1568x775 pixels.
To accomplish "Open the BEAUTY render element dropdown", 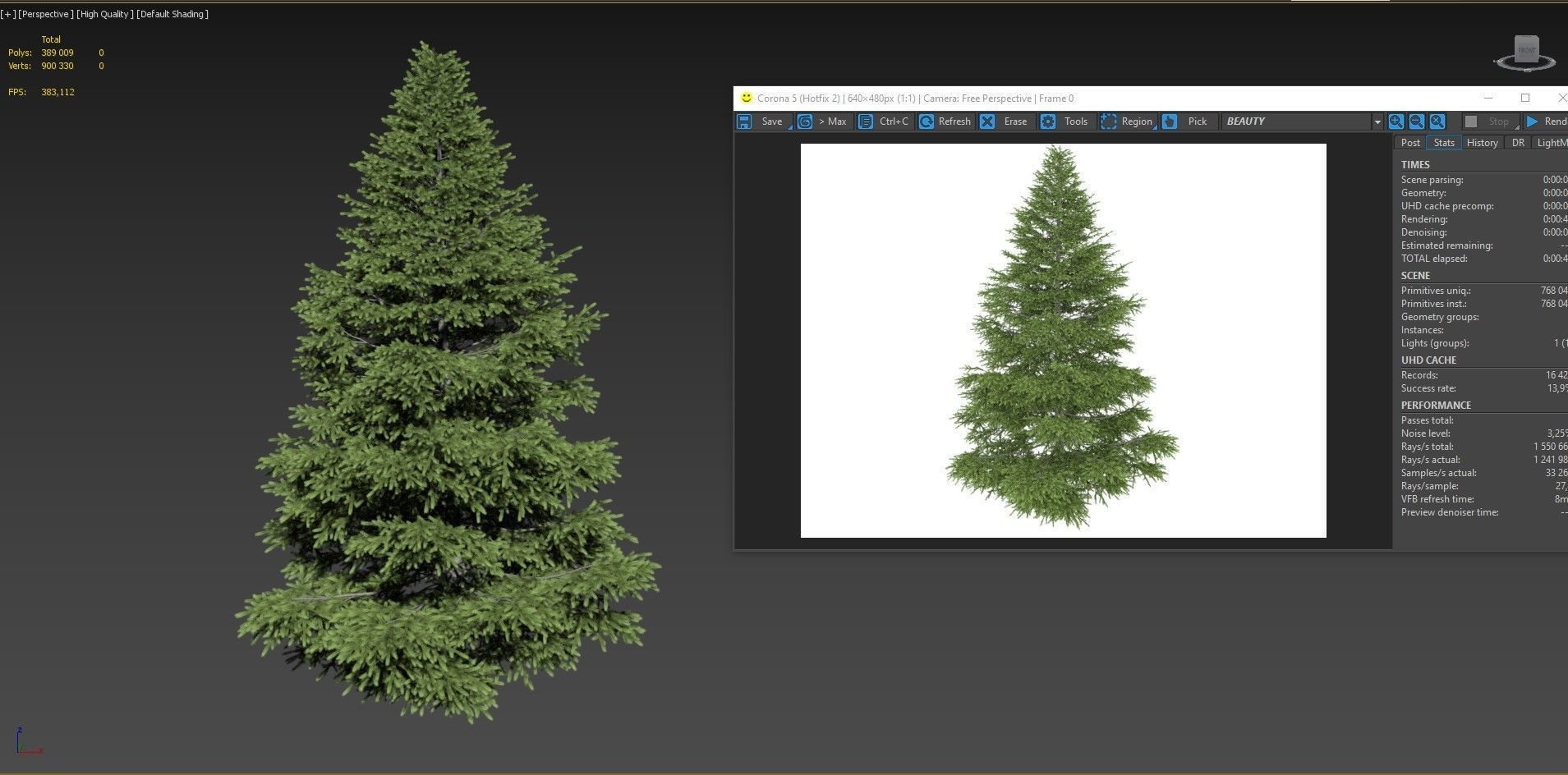I will click(1303, 122).
